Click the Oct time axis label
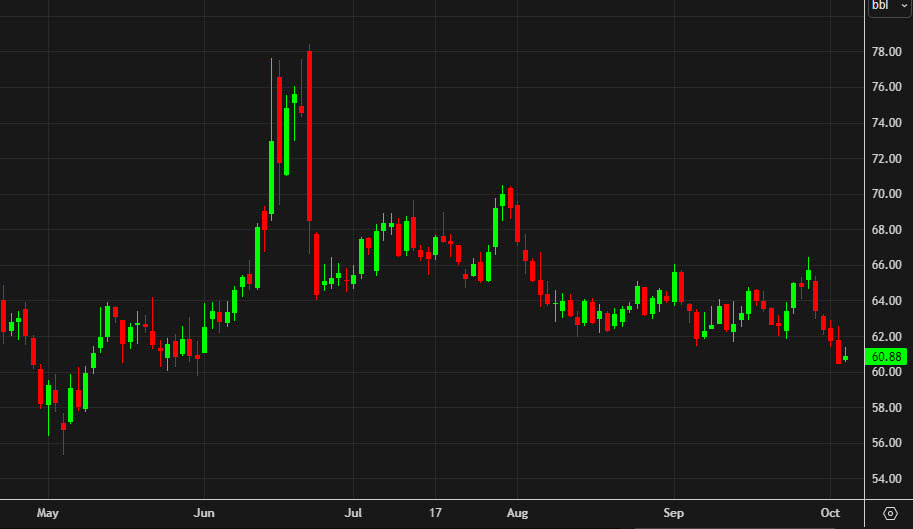 [x=831, y=513]
